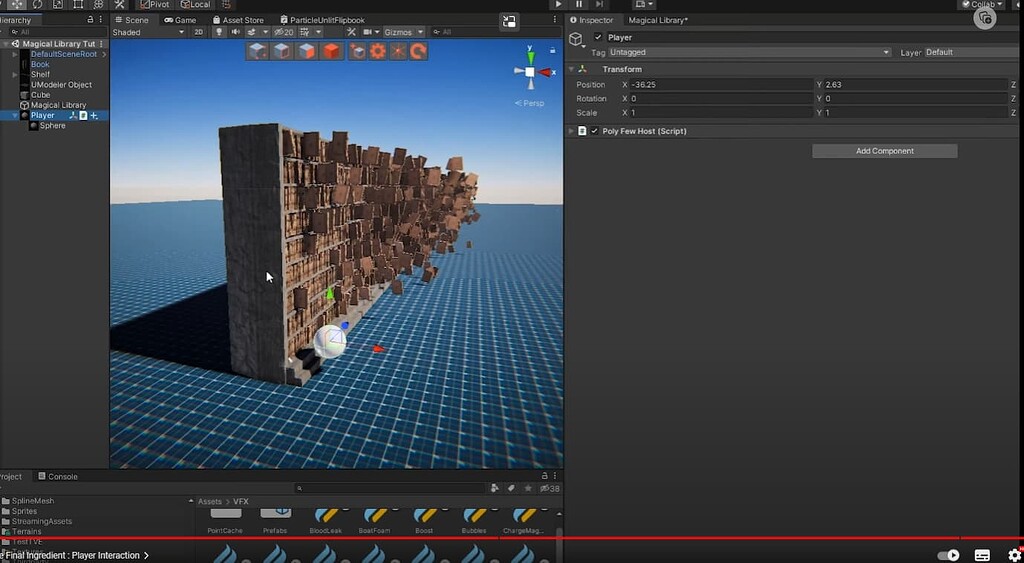Open YouTube player settings gear
1024x563 pixels.
1014,555
